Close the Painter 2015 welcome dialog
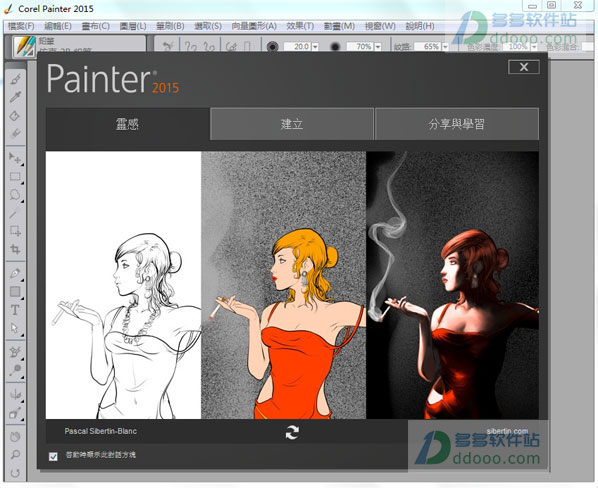This screenshot has width=598, height=488. 524,67
